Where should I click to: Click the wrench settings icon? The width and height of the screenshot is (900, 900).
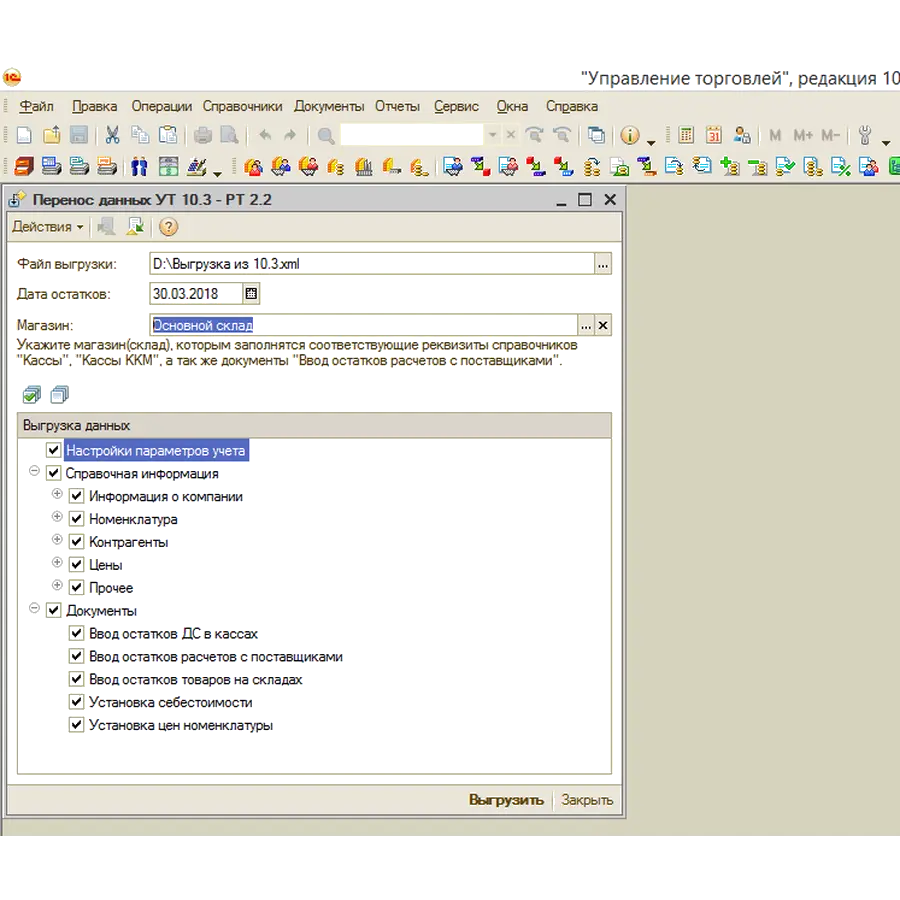coord(864,135)
